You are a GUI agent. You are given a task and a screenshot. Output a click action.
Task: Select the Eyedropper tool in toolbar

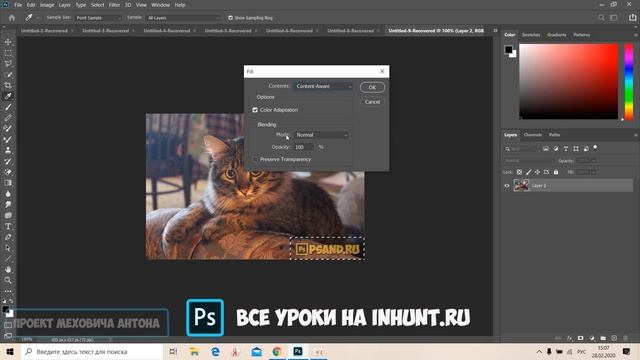click(8, 96)
